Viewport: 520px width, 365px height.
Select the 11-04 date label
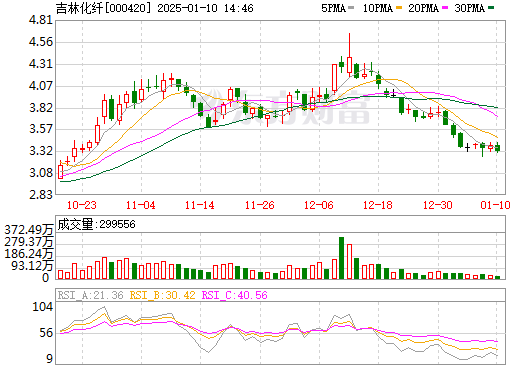click(141, 205)
